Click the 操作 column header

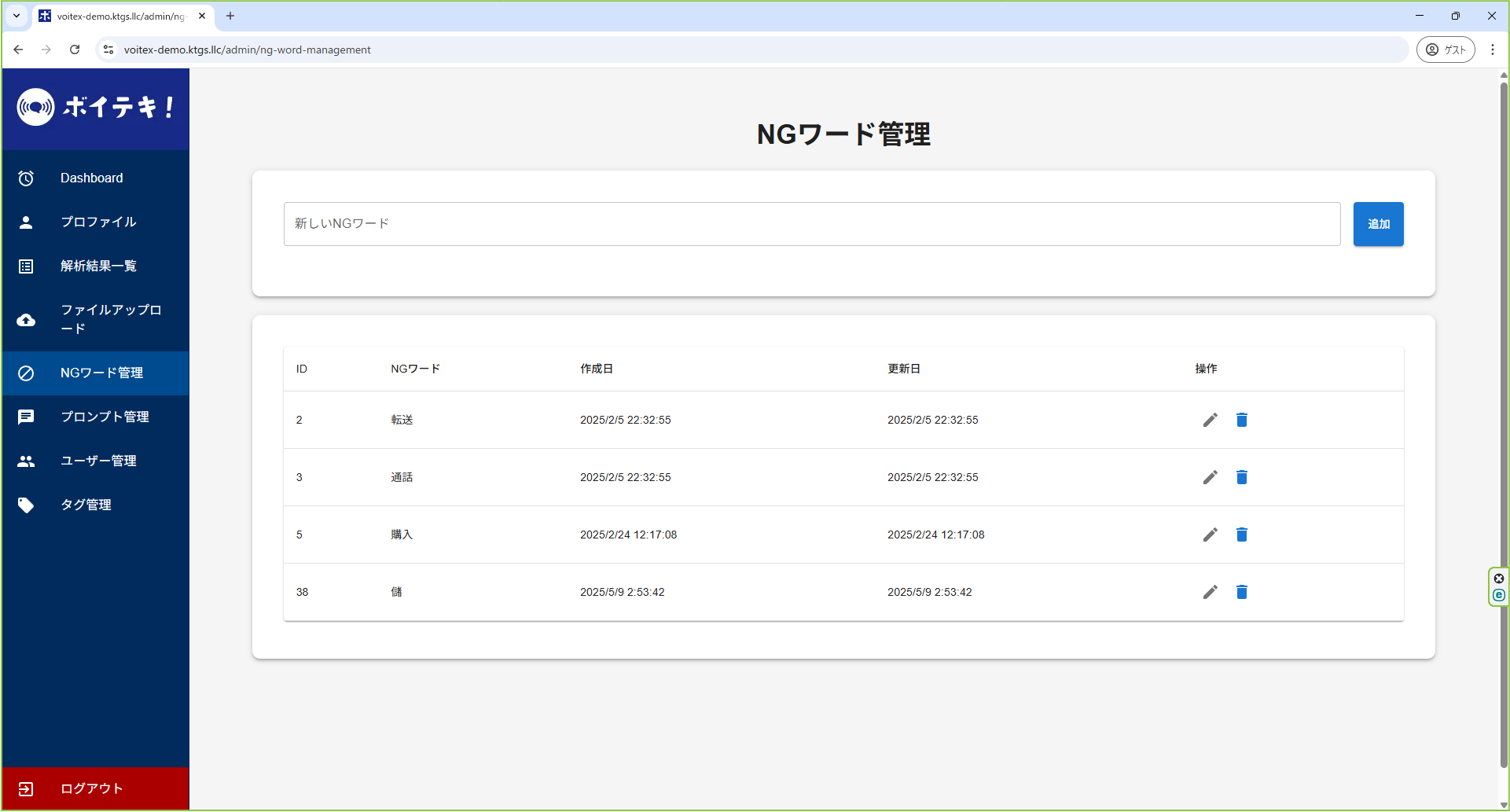1206,369
